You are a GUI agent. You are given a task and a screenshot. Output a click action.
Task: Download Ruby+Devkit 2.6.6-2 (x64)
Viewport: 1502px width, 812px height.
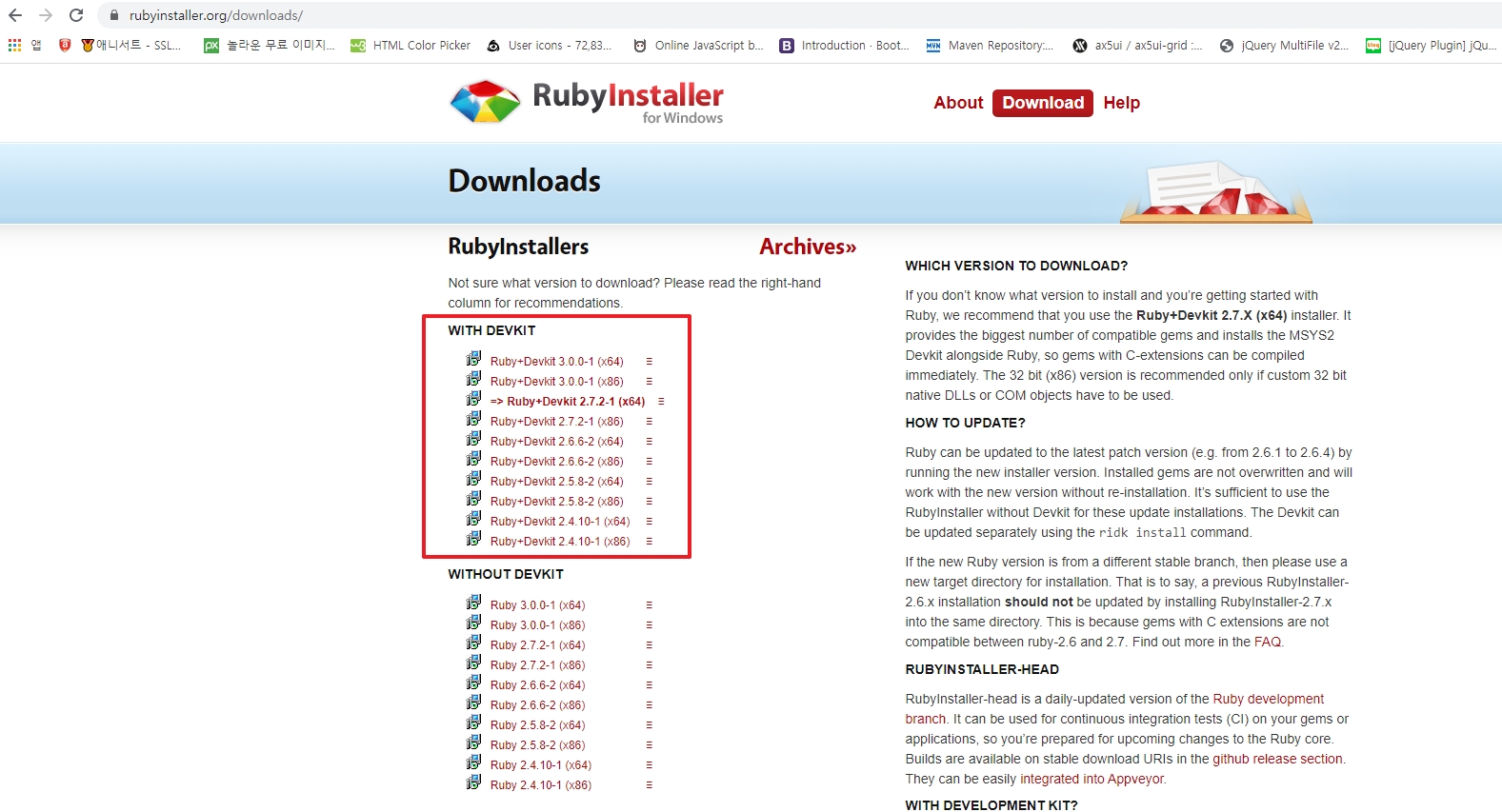point(557,442)
